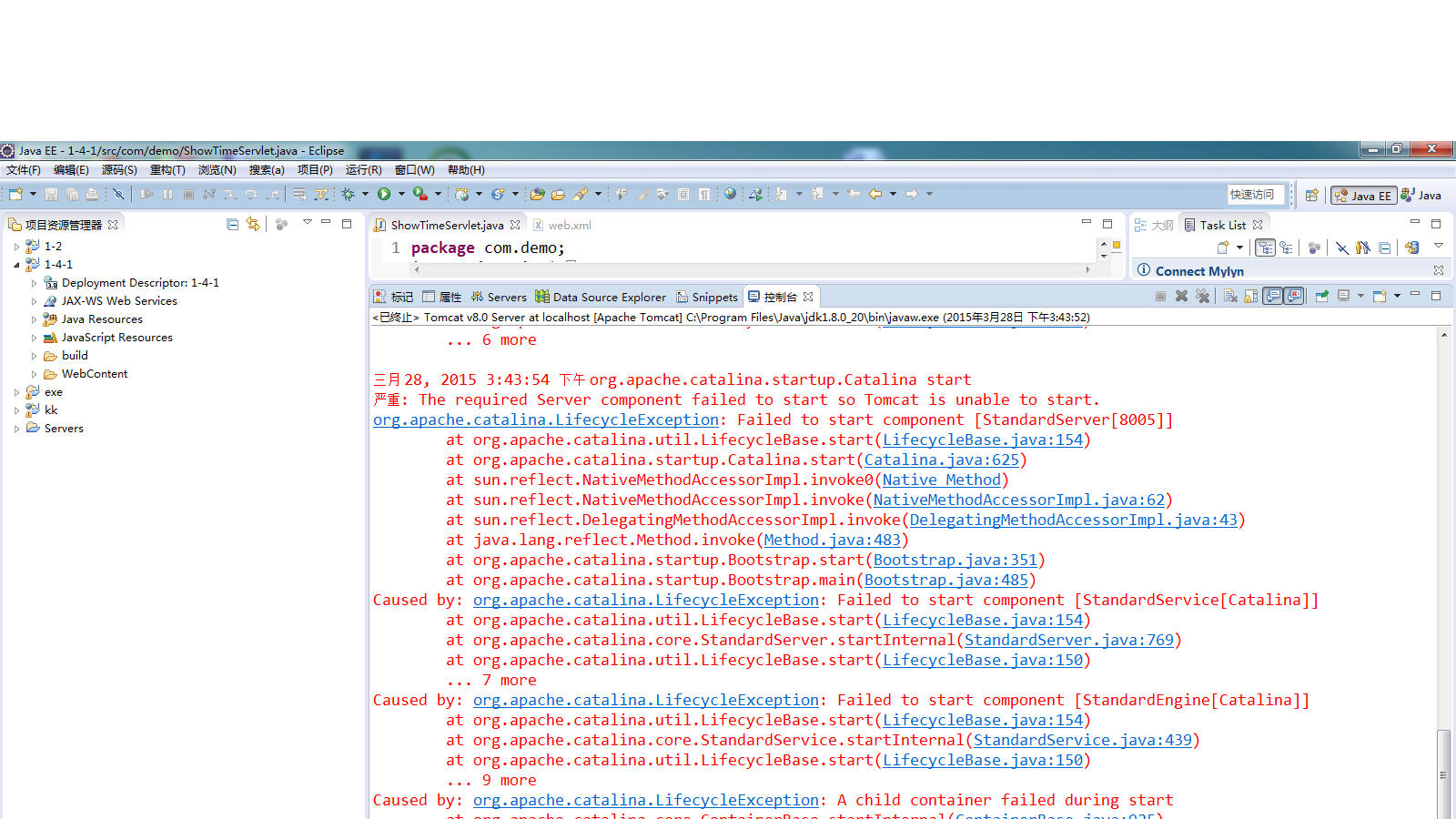The width and height of the screenshot is (1456, 819).
Task: Expand the Java Resources node
Action: (x=35, y=319)
